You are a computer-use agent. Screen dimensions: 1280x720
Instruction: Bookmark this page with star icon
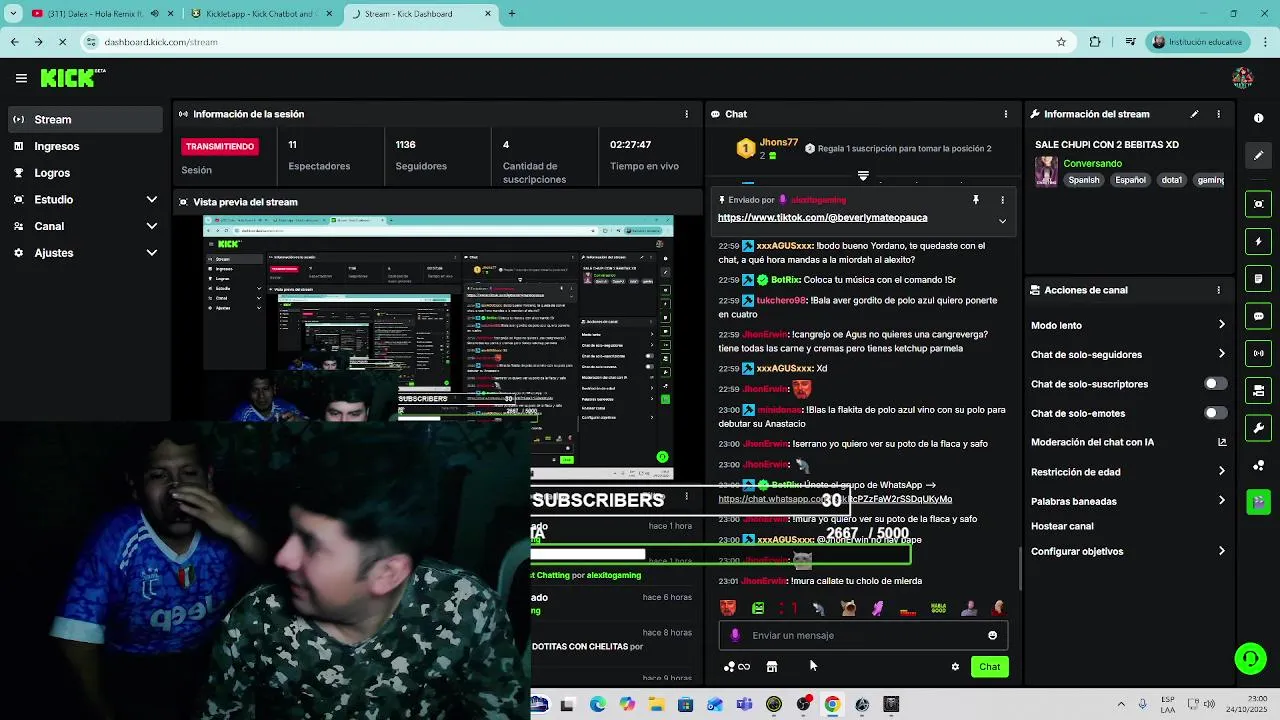point(1061,42)
